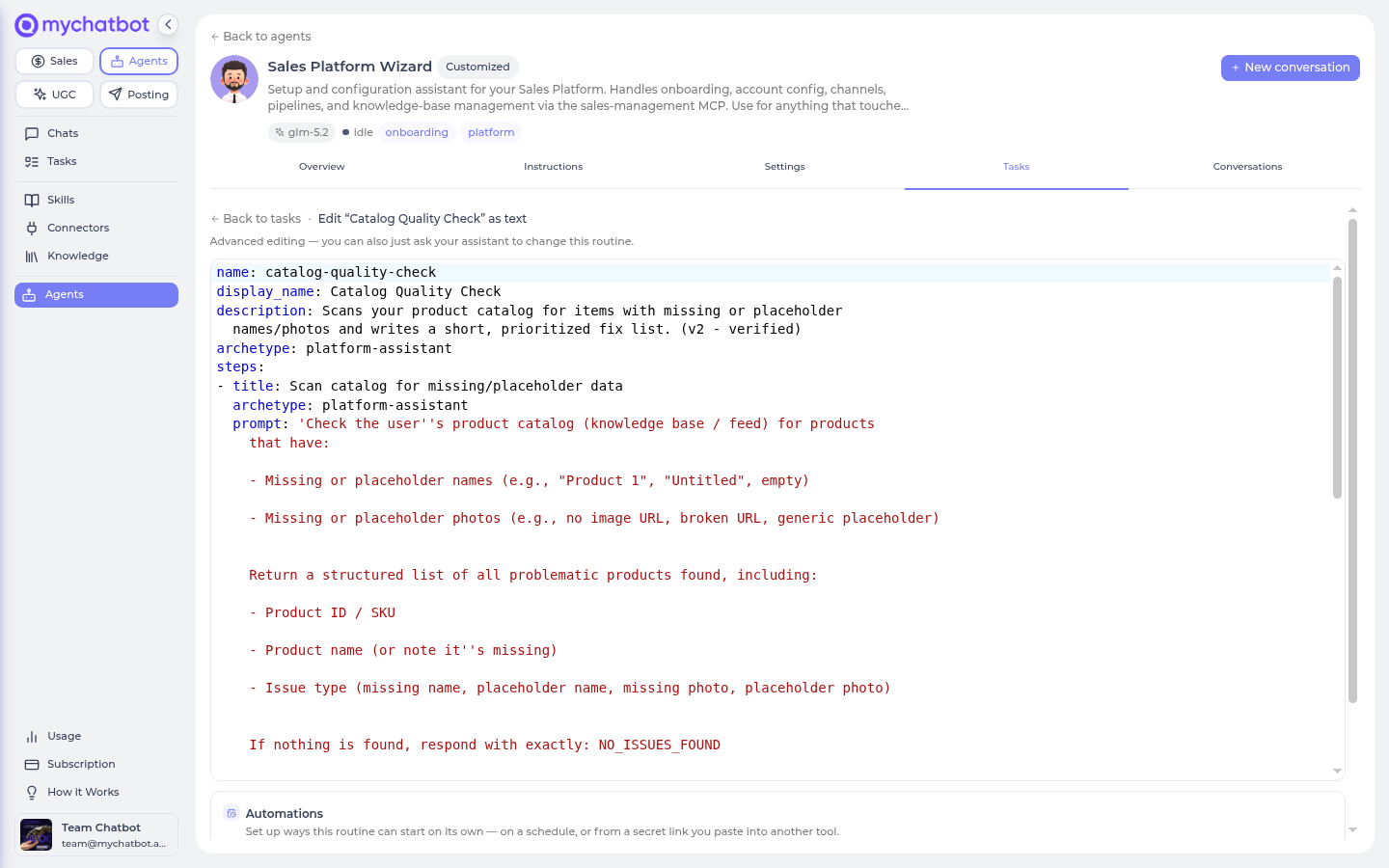Viewport: 1389px width, 868px height.
Task: Click the editor's inner vertical scrollbar
Action: pos(1337,387)
